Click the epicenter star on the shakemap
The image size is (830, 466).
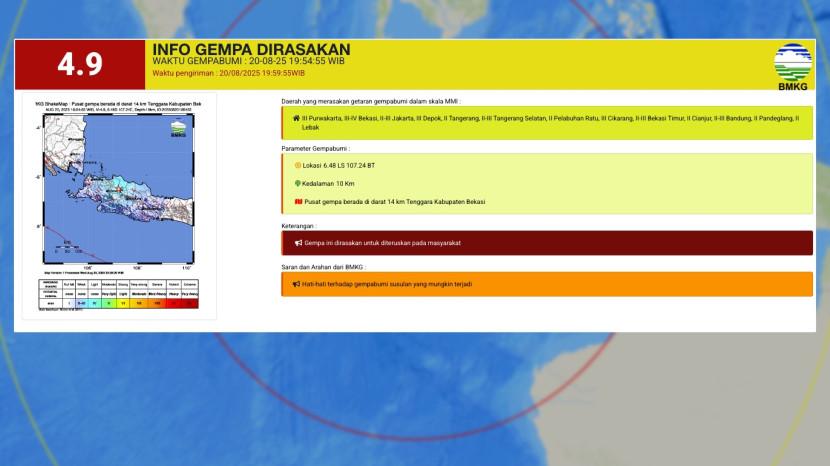click(x=117, y=187)
